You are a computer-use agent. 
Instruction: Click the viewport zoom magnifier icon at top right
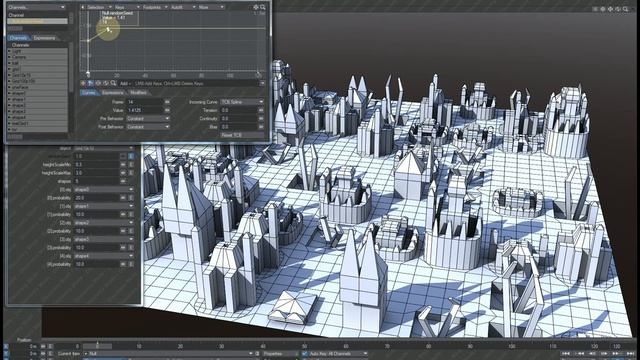625,9
